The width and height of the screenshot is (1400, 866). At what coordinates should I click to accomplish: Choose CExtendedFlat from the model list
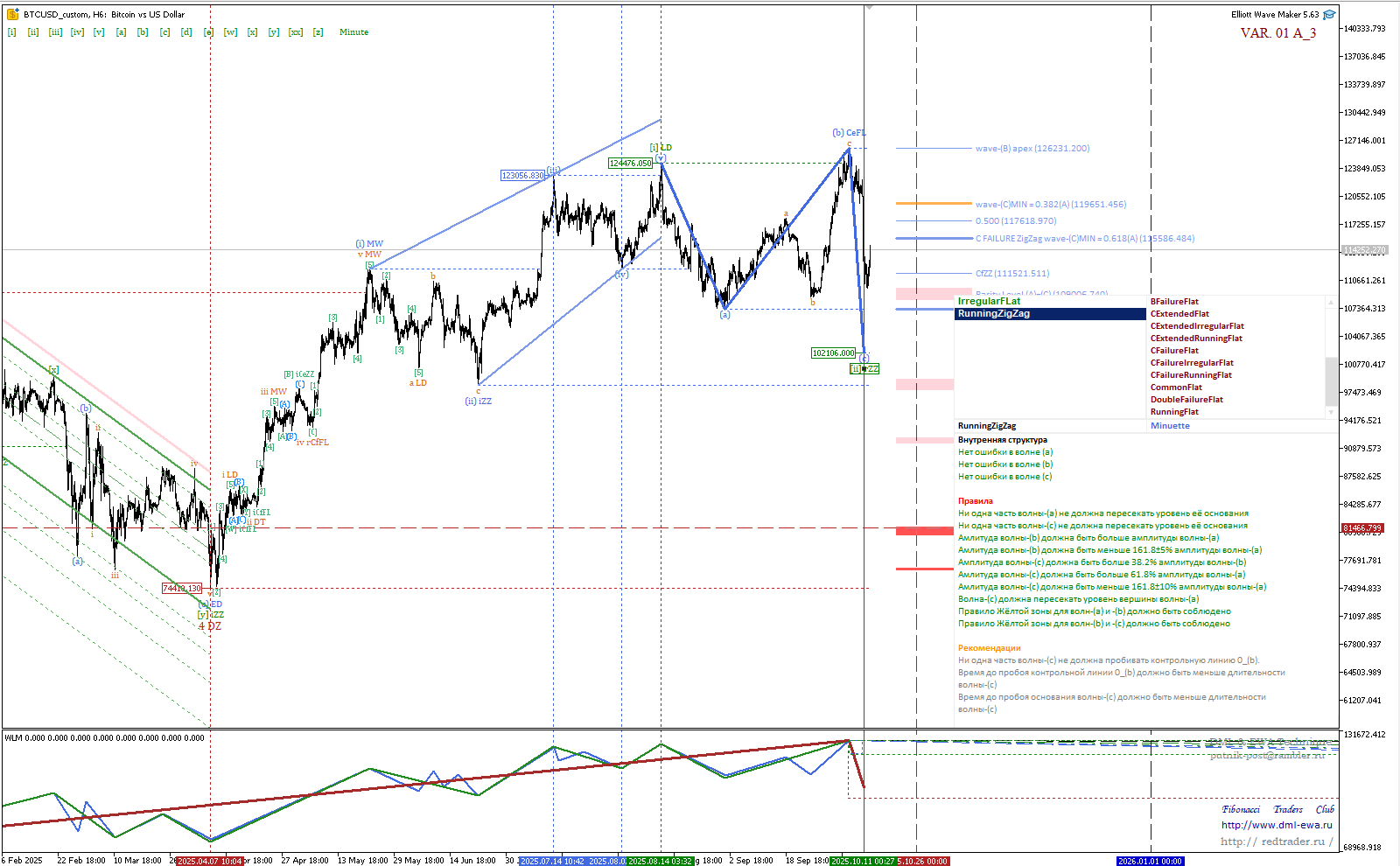1179,314
